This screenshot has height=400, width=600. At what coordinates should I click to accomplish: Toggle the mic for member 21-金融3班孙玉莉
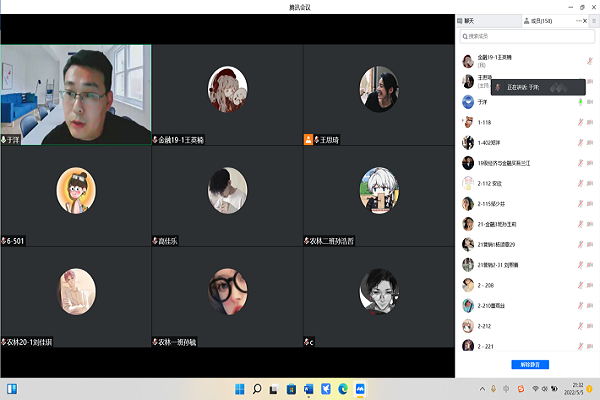[579, 224]
